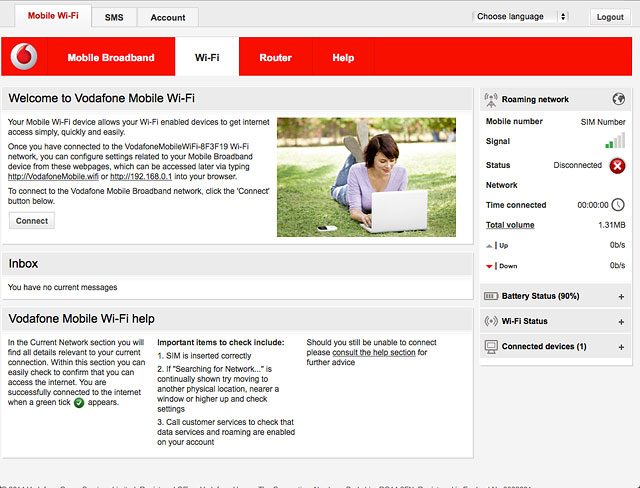Click the red disconnected status icon
Viewport: 640px width, 488px height.
617,165
